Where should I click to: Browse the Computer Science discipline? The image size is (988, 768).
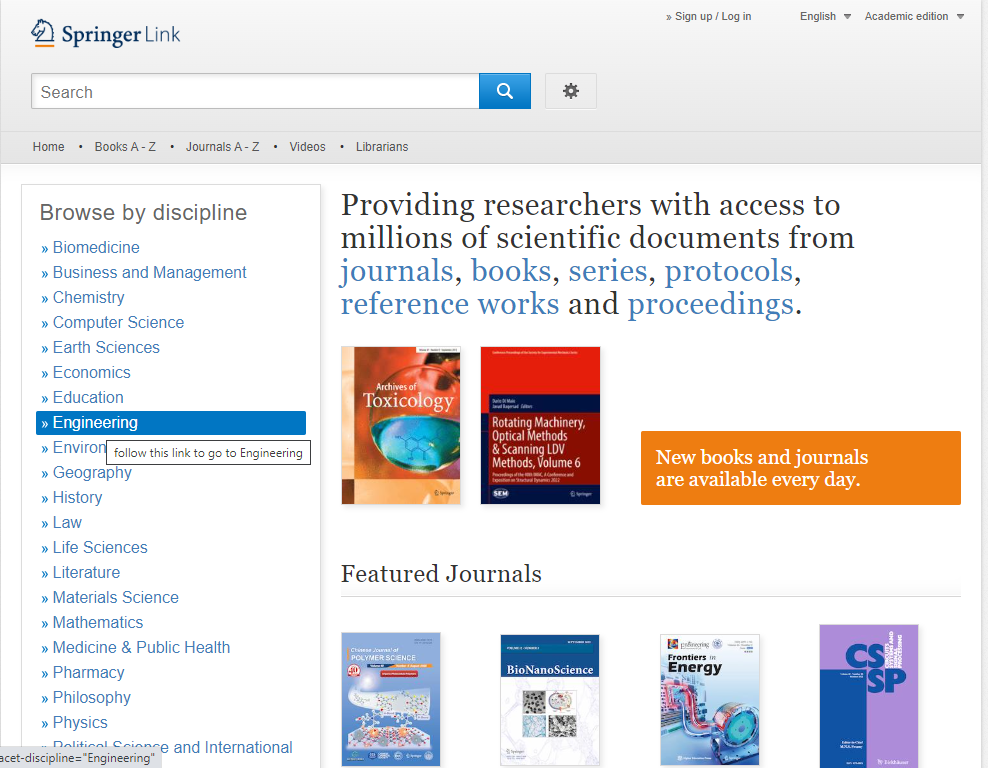click(118, 323)
